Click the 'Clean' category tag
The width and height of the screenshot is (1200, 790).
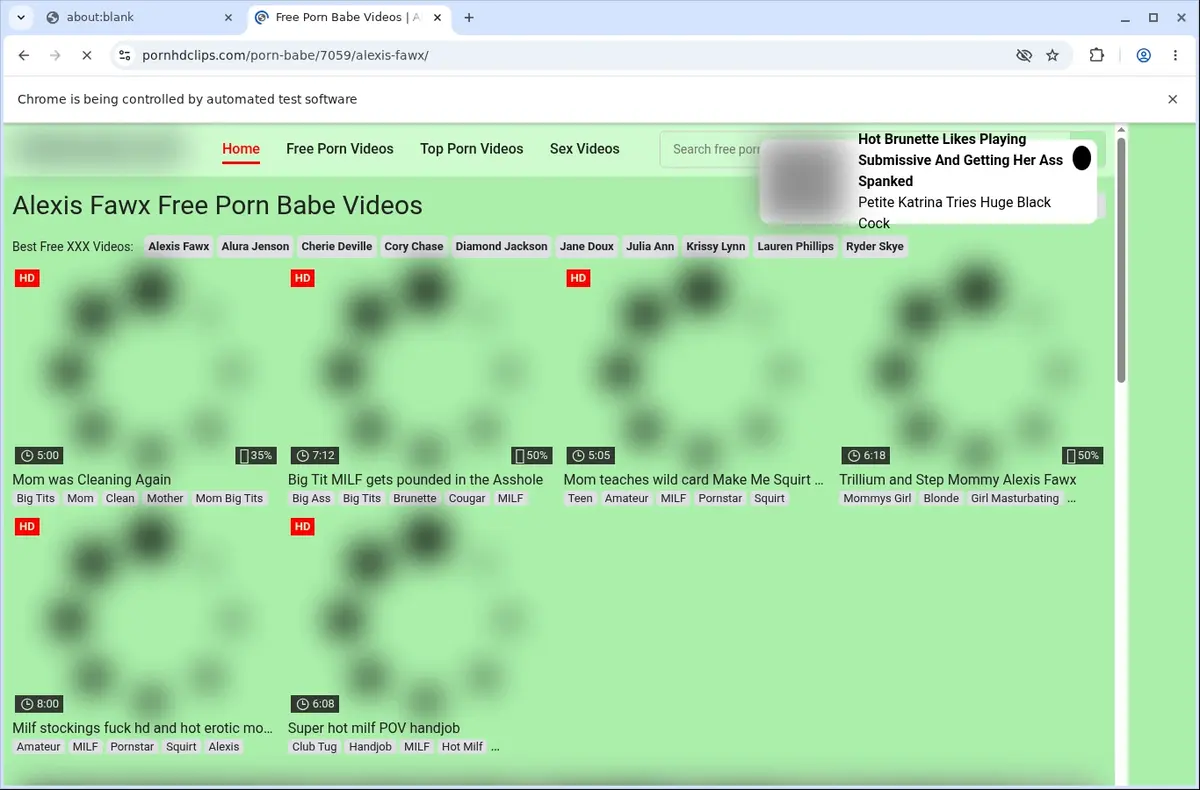click(x=120, y=498)
